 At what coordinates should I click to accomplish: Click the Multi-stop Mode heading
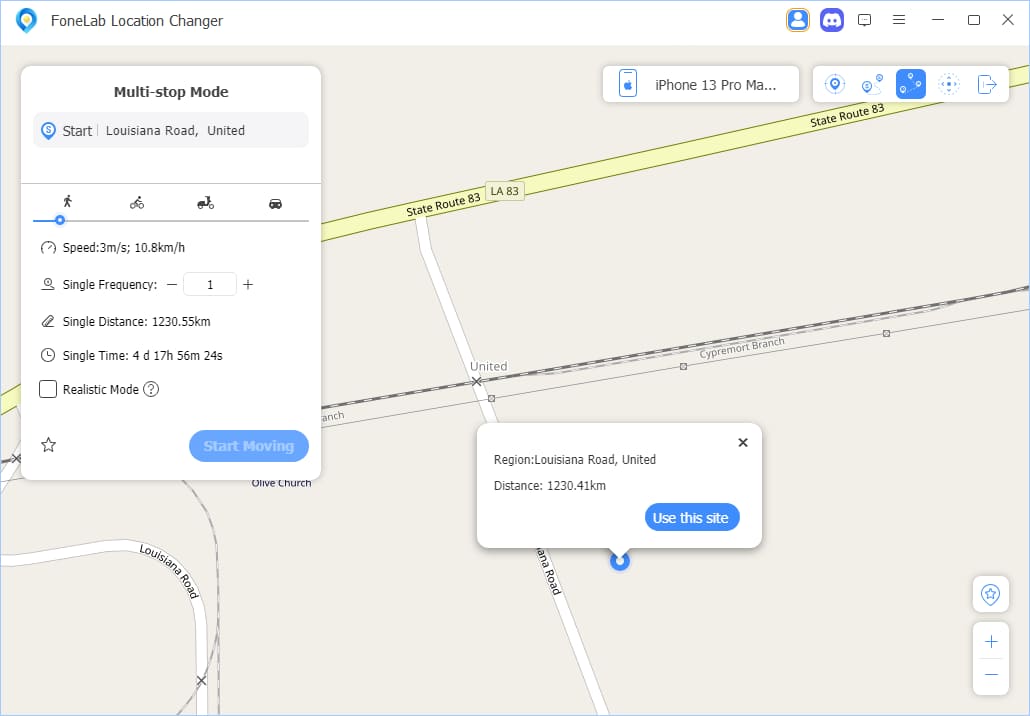171,92
